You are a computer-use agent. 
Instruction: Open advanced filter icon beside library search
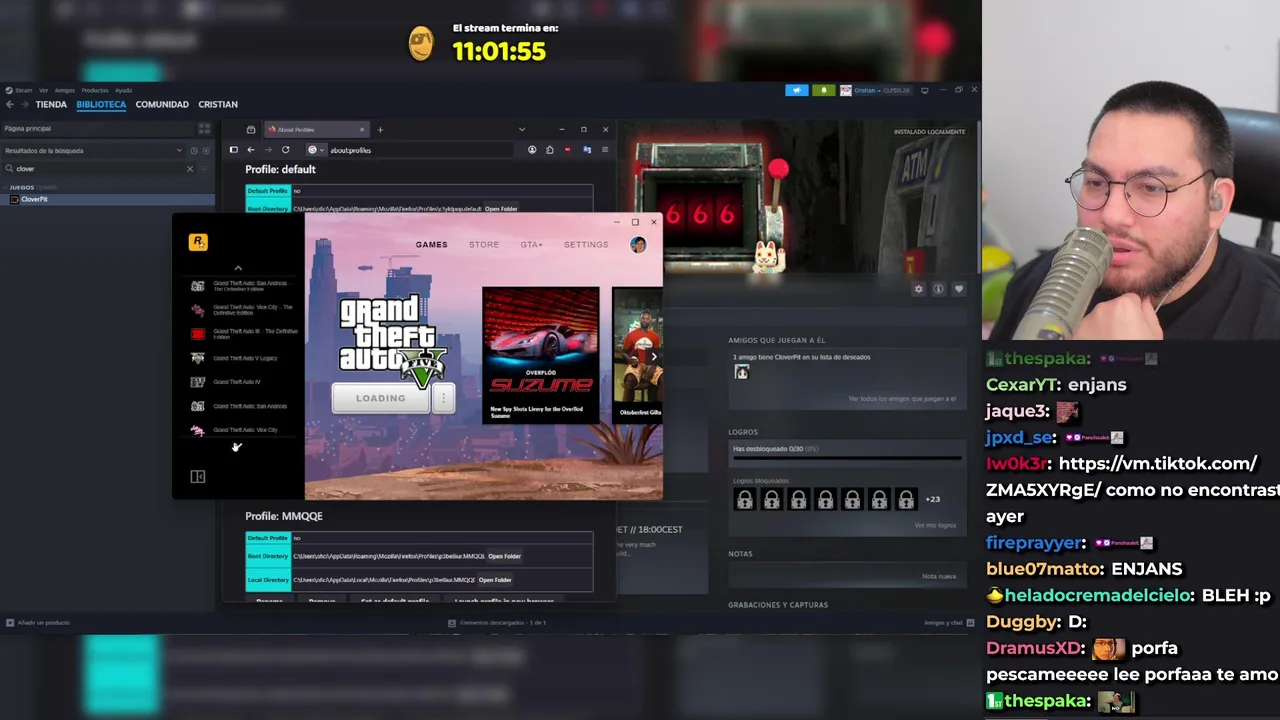pyautogui.click(x=206, y=169)
